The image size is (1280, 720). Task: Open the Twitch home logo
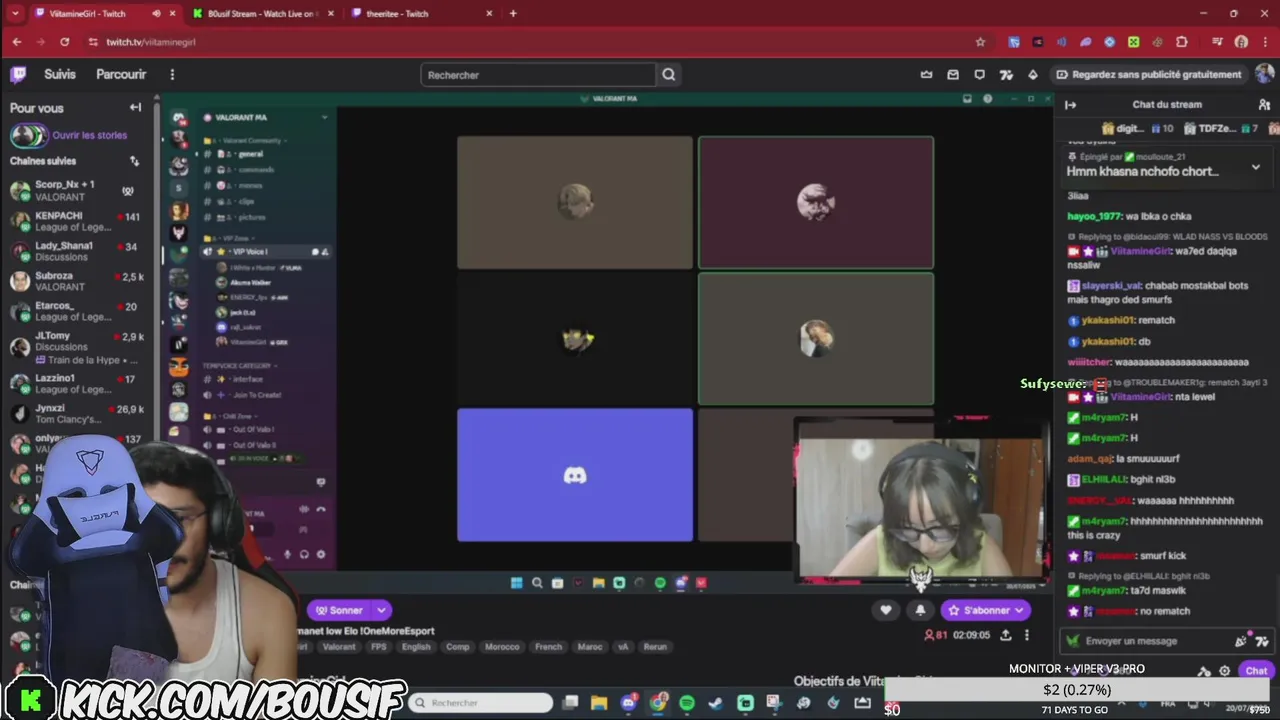pos(18,74)
